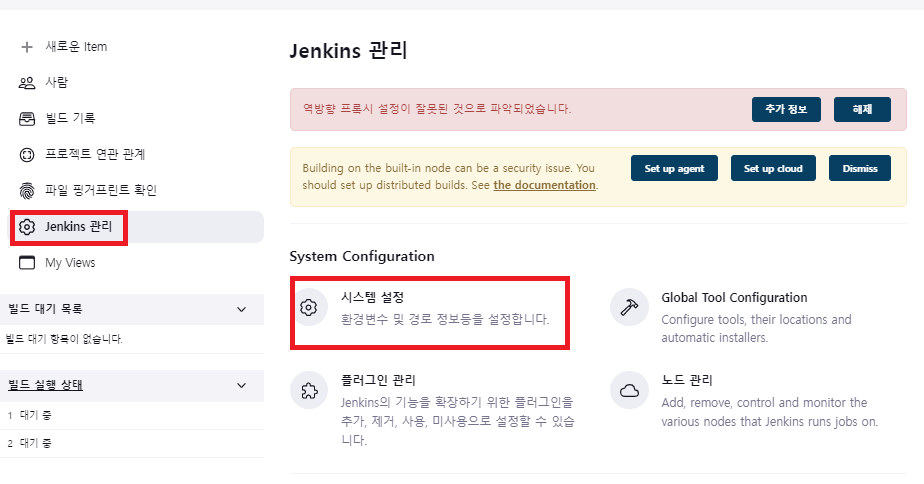
Task: Click the Set up agent button
Action: point(674,168)
